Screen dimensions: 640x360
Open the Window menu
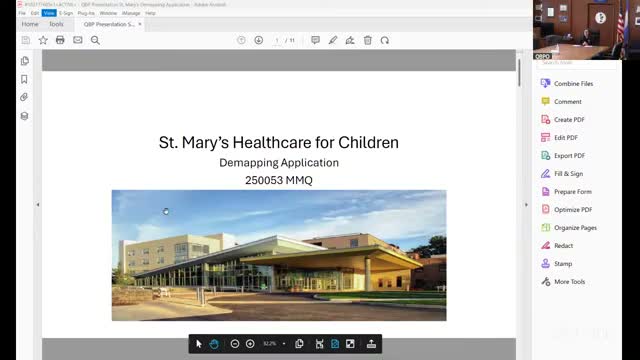click(x=108, y=13)
